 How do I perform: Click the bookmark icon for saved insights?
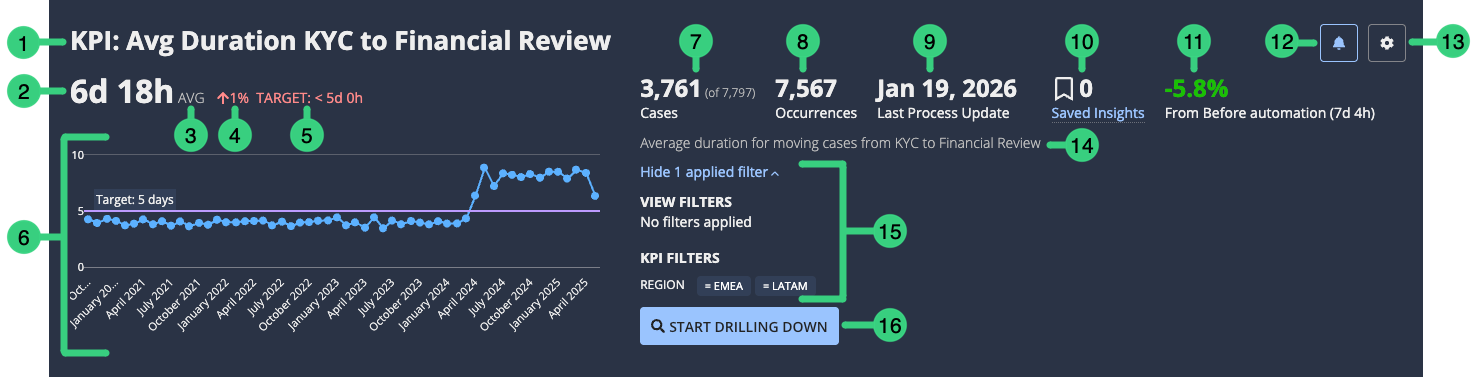tap(1063, 89)
